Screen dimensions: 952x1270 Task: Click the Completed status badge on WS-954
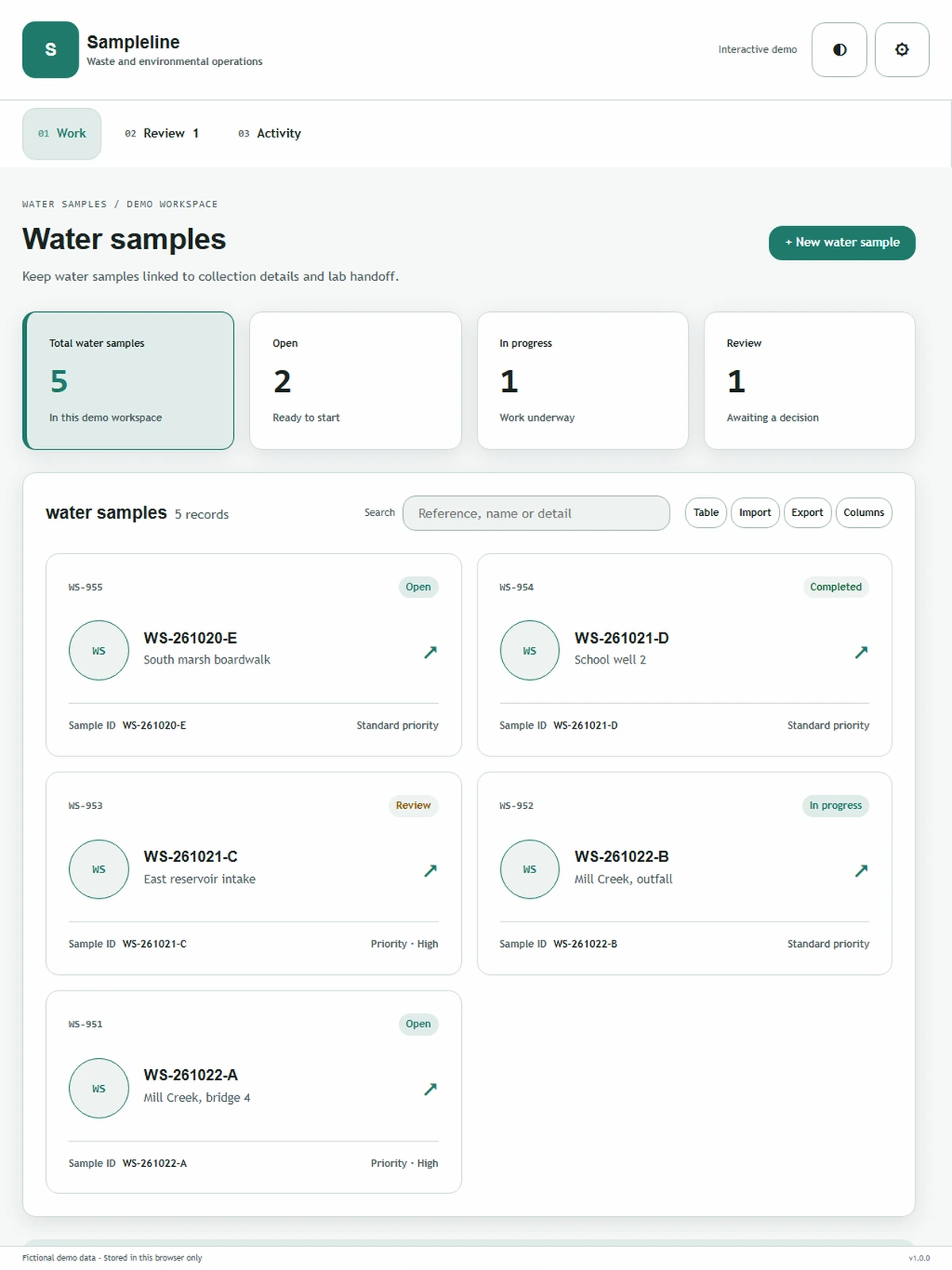(x=835, y=587)
